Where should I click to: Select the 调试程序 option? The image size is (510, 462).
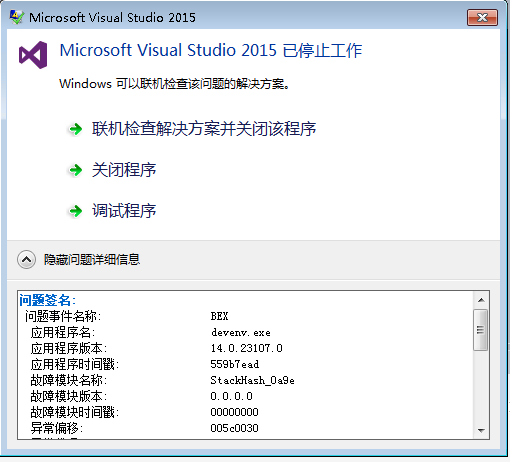click(124, 211)
